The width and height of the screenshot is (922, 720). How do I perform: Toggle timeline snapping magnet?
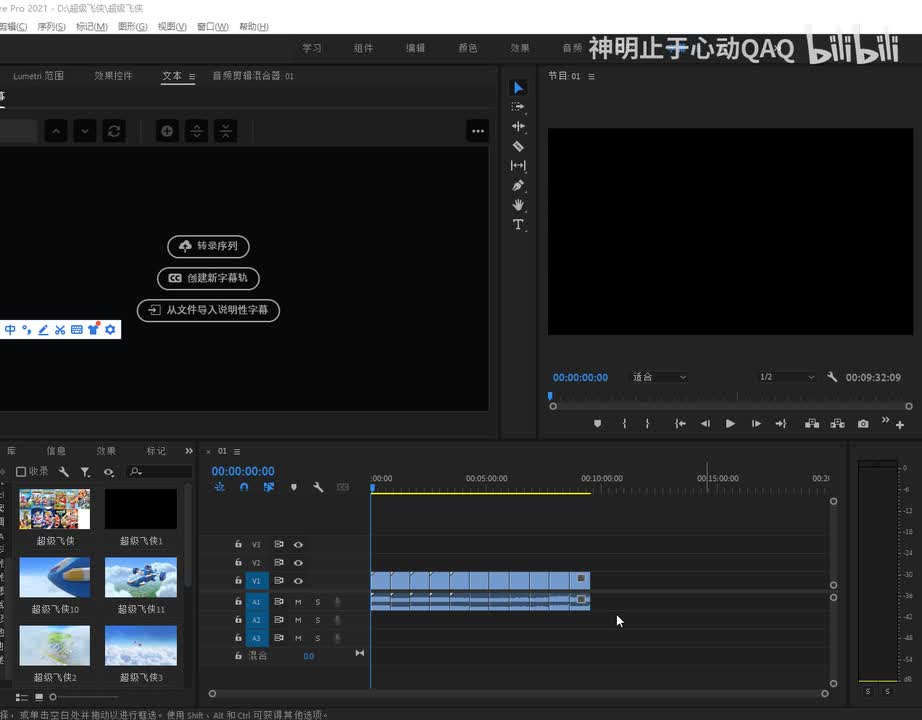pos(244,487)
